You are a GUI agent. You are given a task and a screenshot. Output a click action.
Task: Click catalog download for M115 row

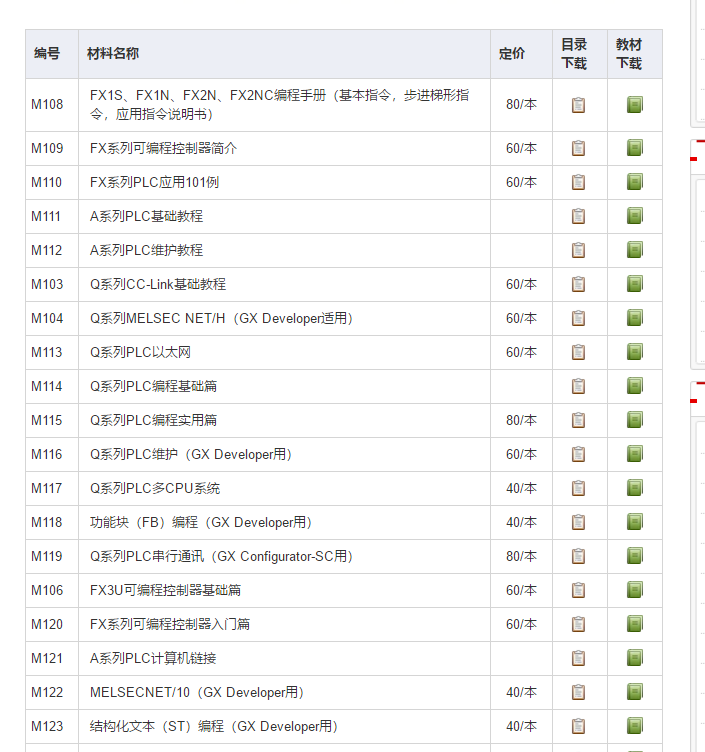578,420
